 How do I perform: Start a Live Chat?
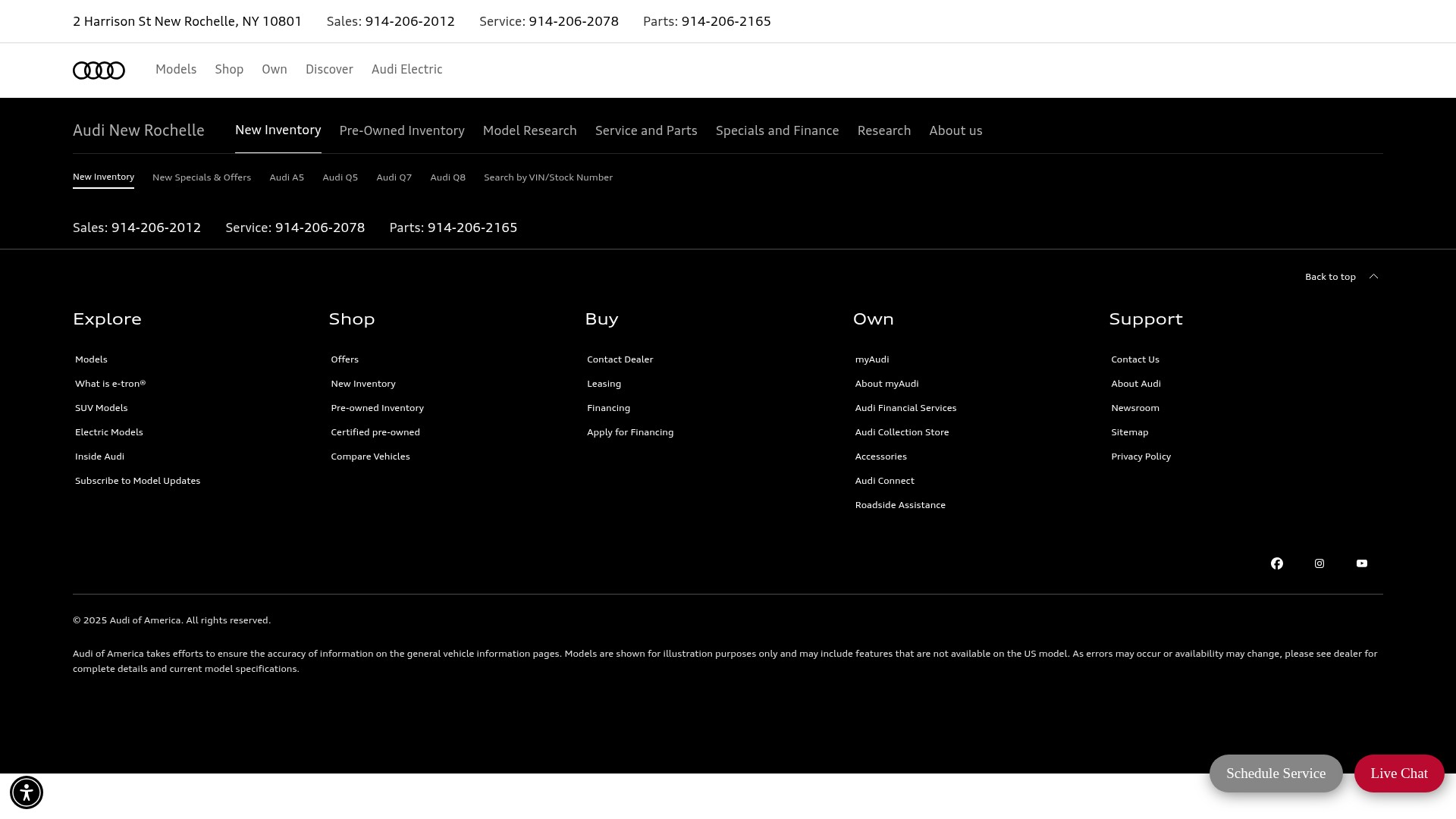pos(1399,773)
